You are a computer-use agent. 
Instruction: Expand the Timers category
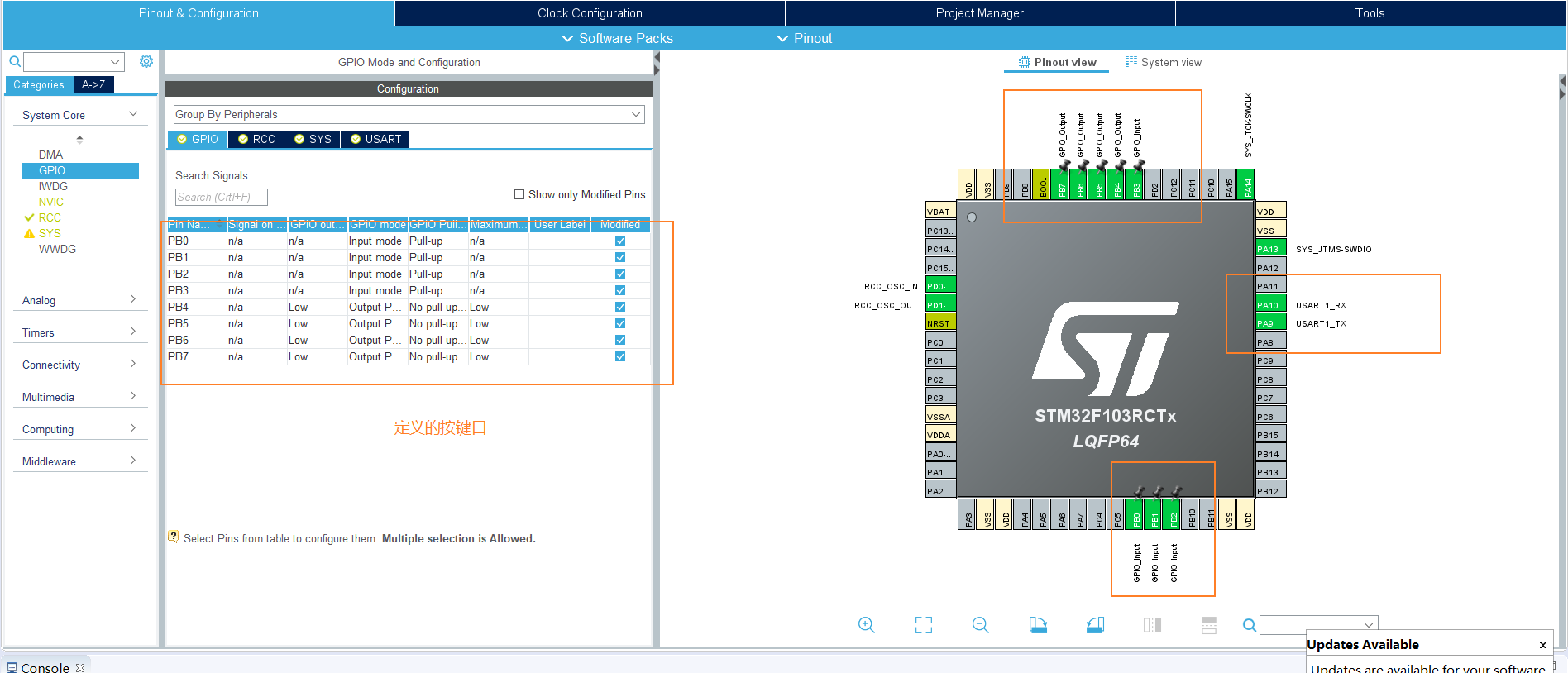[133, 332]
